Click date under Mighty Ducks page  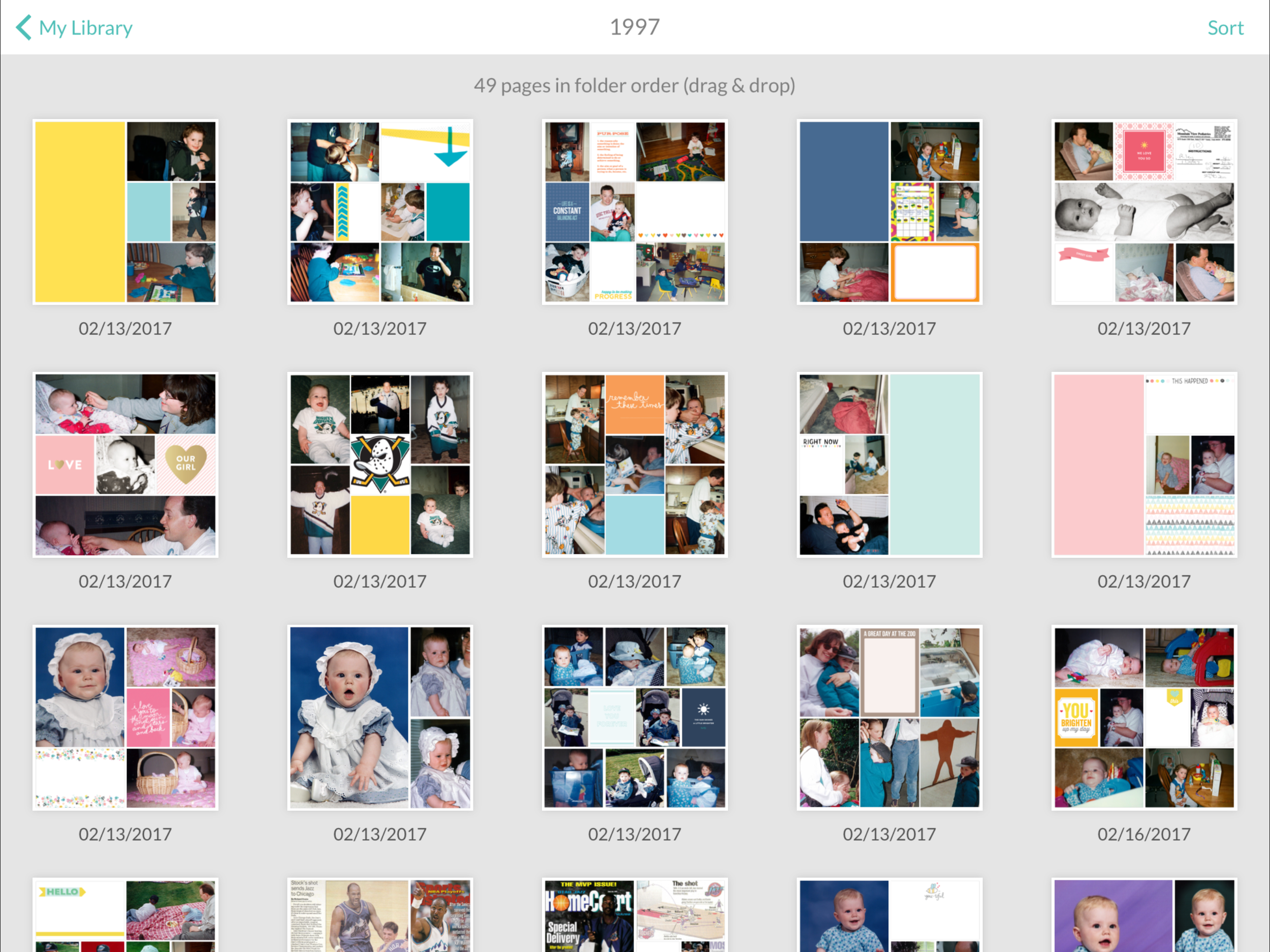[380, 582]
